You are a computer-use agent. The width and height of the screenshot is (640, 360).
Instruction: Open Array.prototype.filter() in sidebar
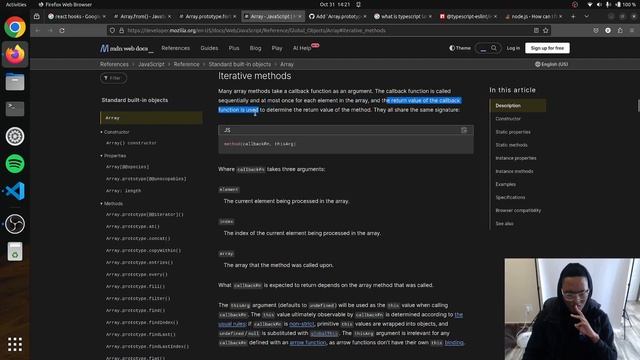click(x=138, y=298)
